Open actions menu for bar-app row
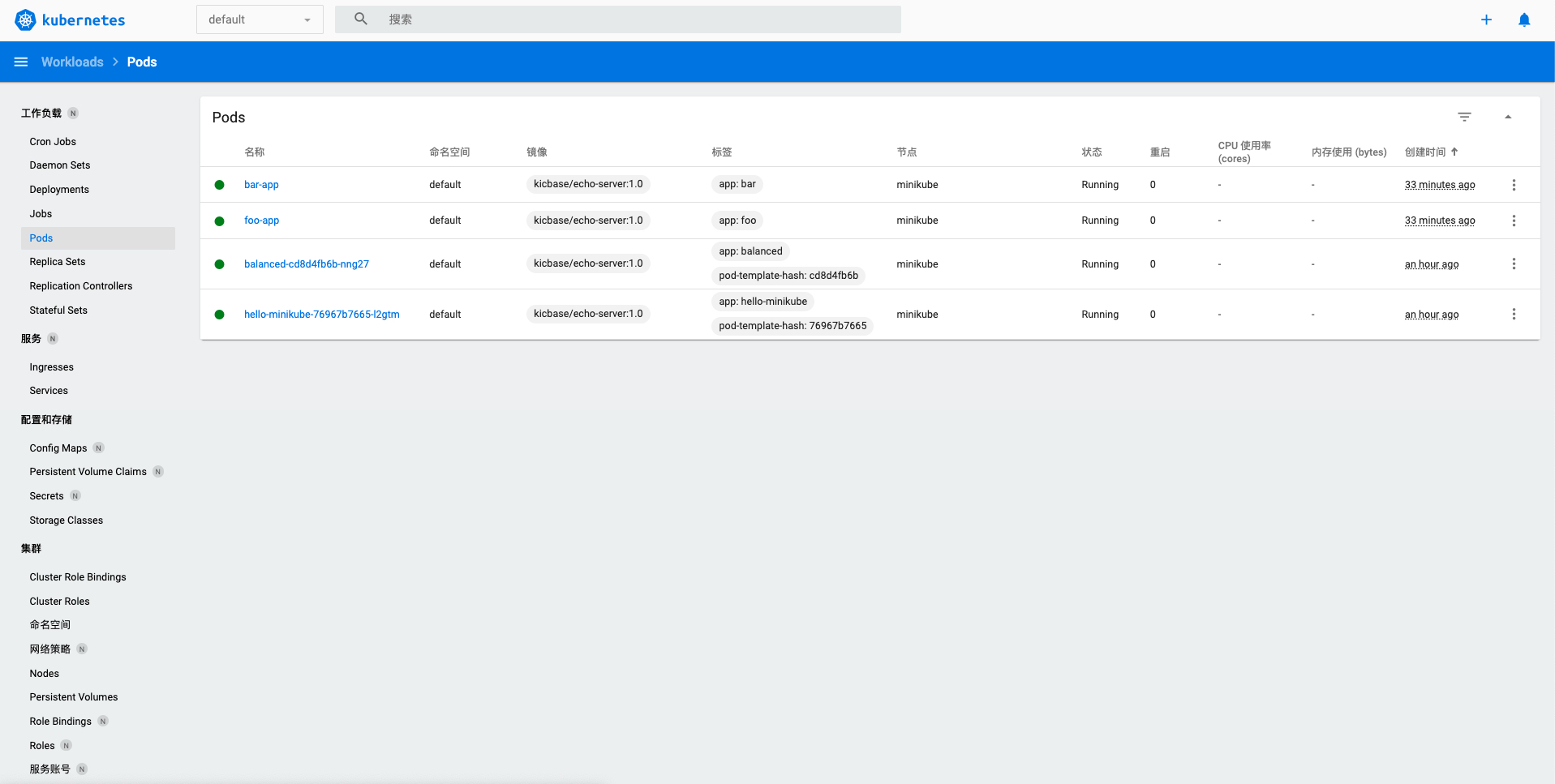 [1514, 185]
